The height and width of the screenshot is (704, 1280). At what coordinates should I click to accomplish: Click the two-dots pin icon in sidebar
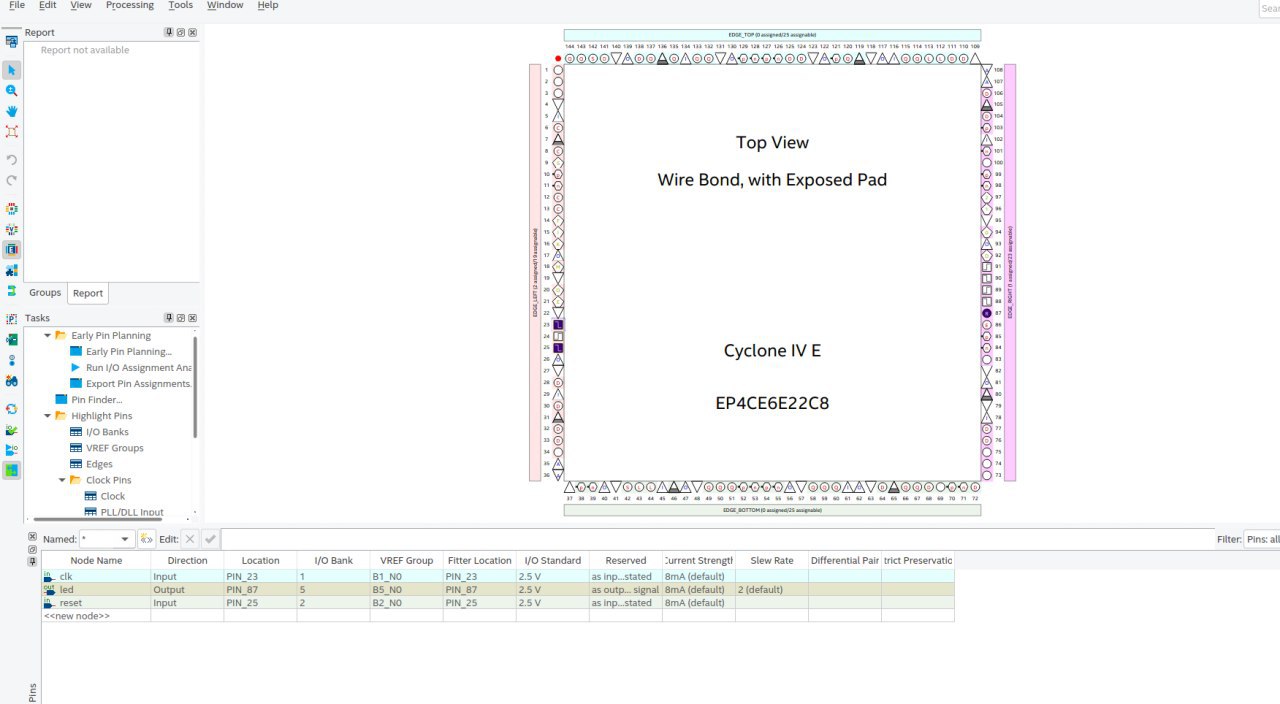pos(12,360)
